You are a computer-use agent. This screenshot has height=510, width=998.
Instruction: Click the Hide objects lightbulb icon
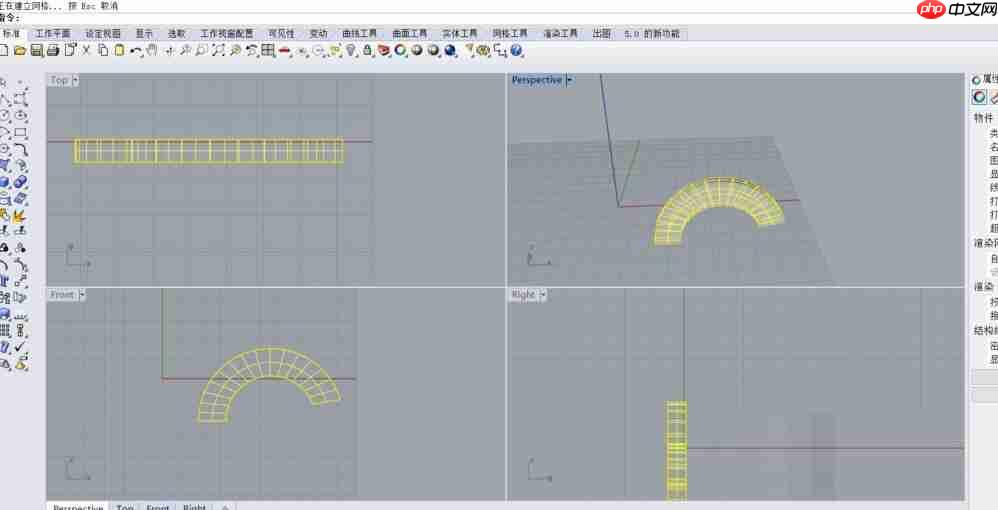(351, 50)
